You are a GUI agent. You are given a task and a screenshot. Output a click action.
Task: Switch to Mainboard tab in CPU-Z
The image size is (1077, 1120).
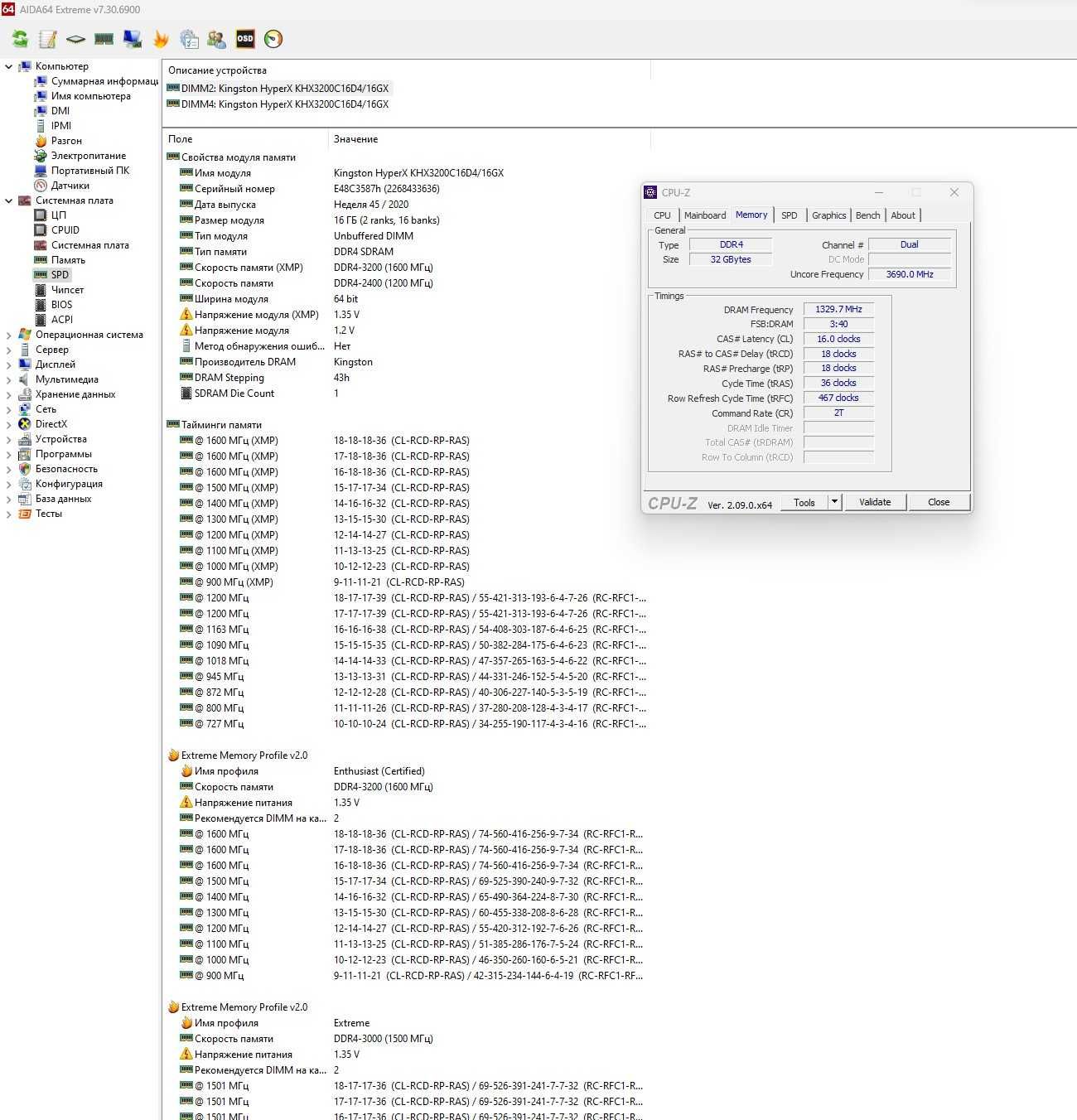[x=705, y=215]
